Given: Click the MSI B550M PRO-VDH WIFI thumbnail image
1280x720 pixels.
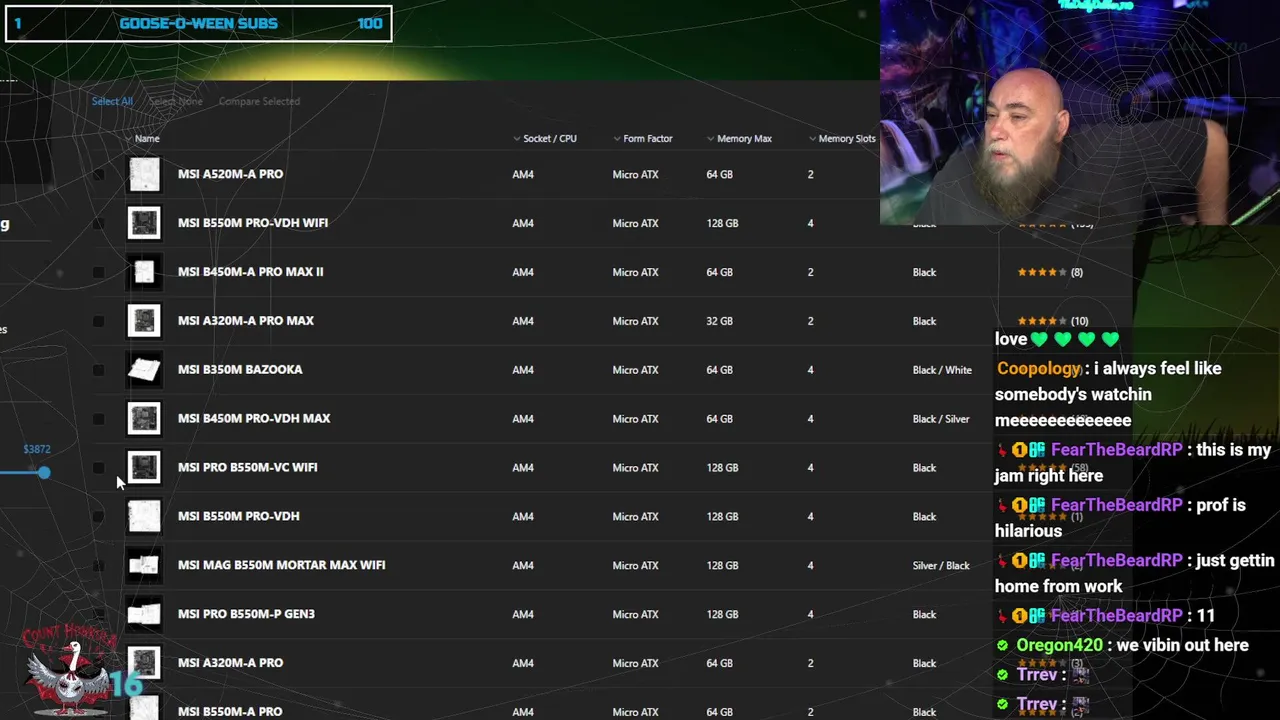Looking at the screenshot, I should [x=144, y=223].
